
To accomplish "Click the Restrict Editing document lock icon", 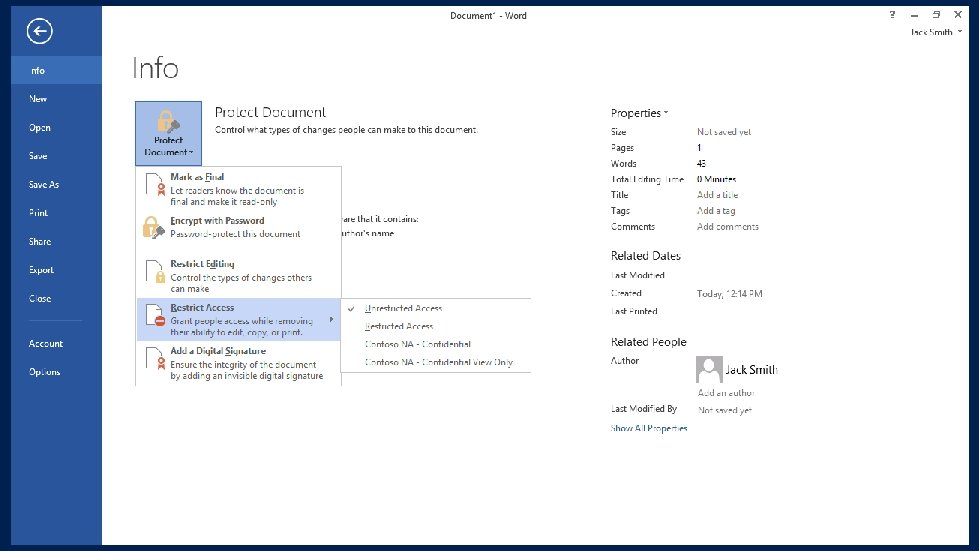I will click(x=154, y=271).
